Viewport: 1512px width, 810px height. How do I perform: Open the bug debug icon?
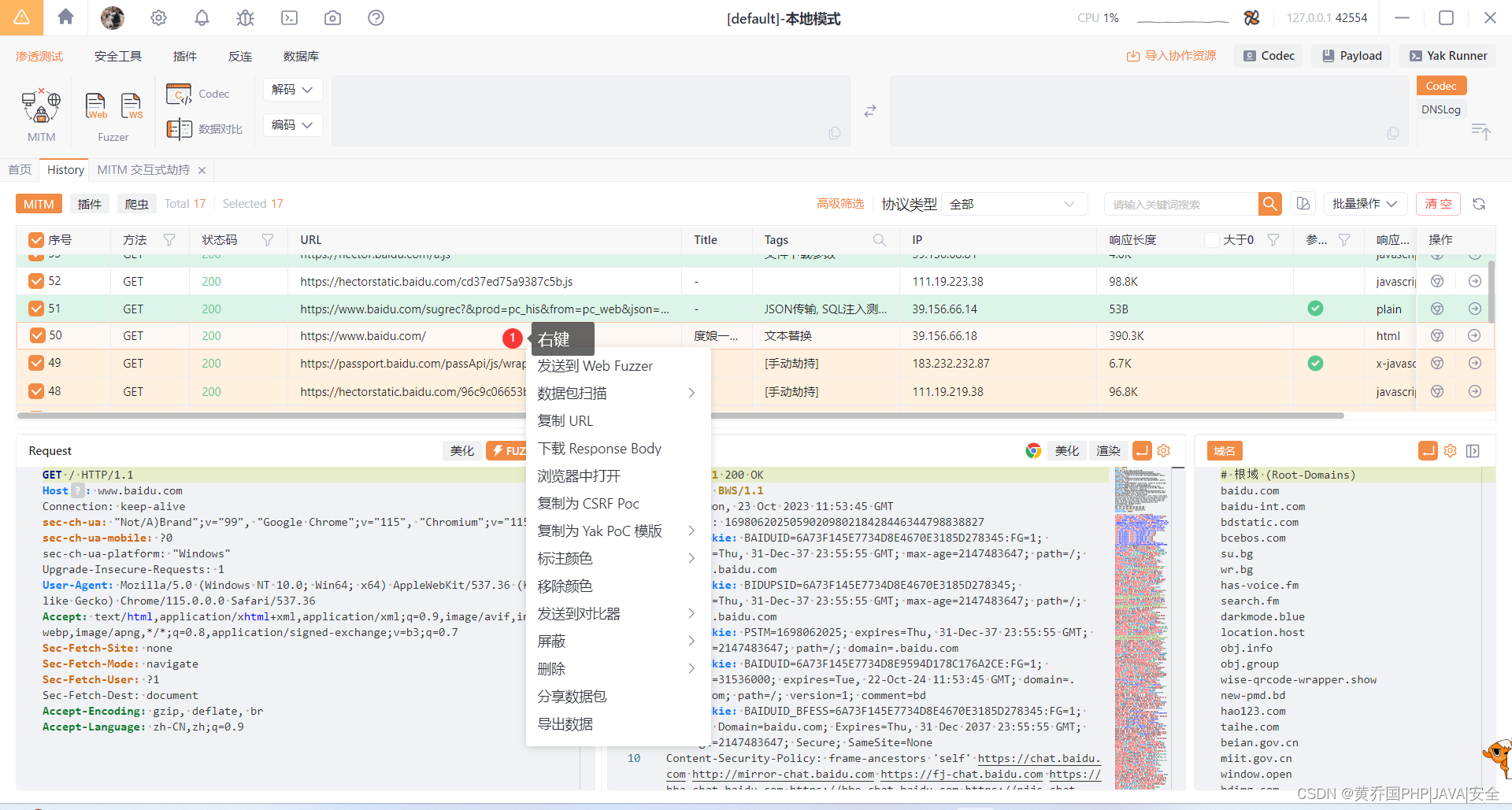point(245,17)
